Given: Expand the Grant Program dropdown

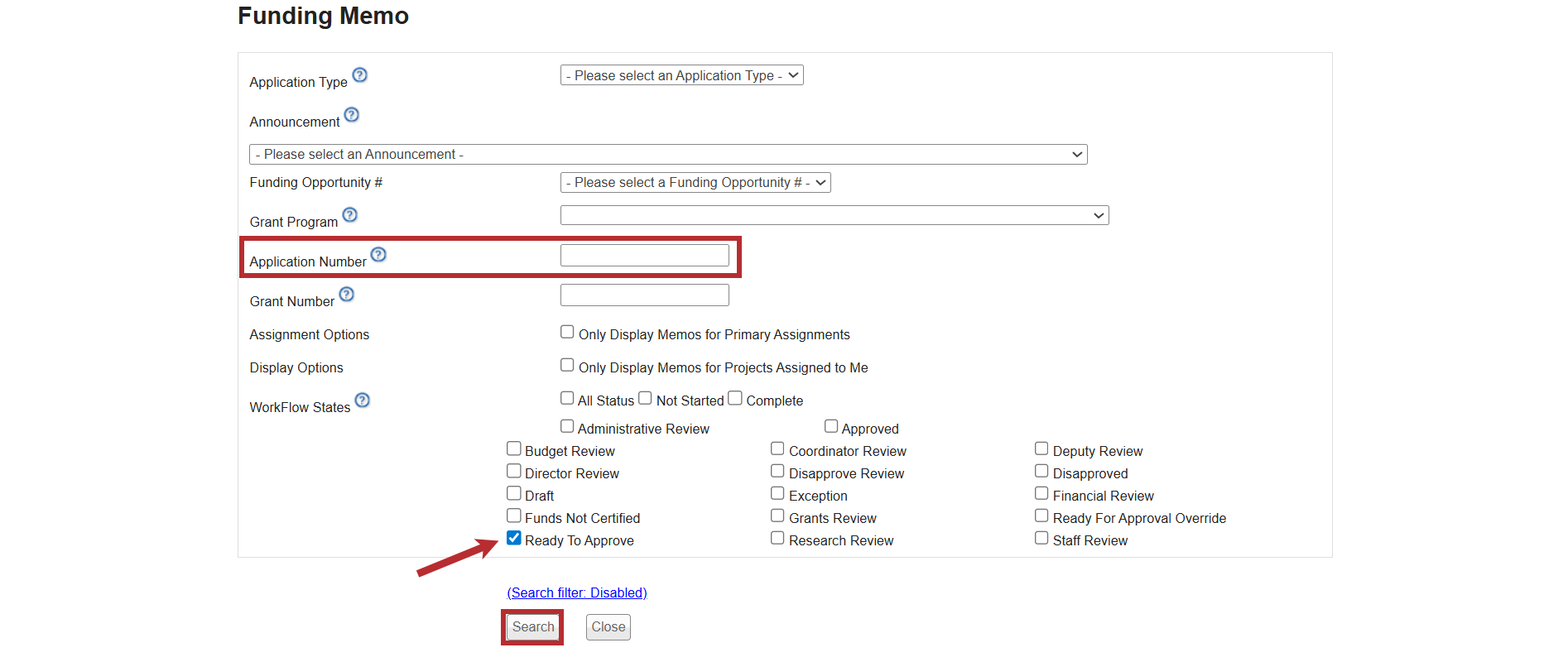Looking at the screenshot, I should tap(834, 216).
